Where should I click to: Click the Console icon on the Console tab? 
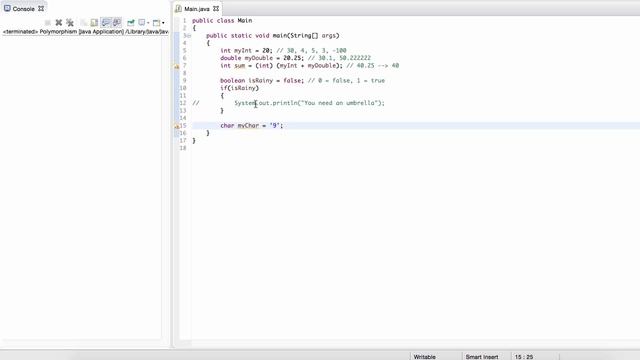coord(7,8)
